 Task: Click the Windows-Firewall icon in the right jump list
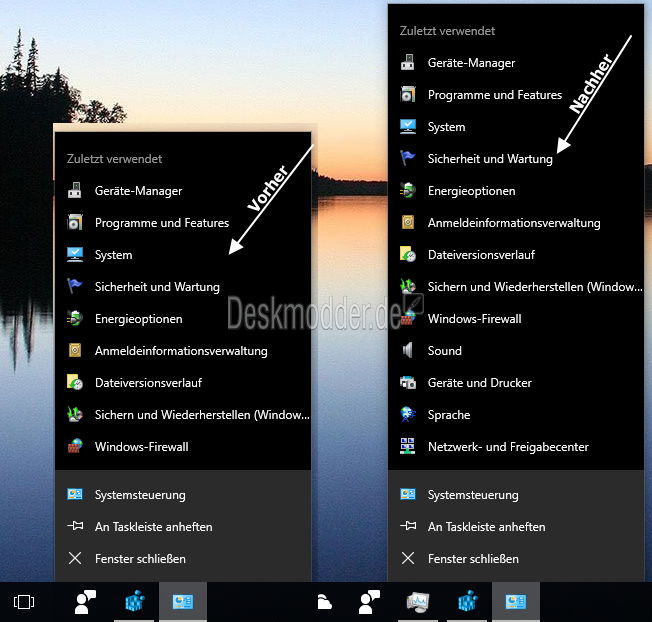click(x=408, y=319)
